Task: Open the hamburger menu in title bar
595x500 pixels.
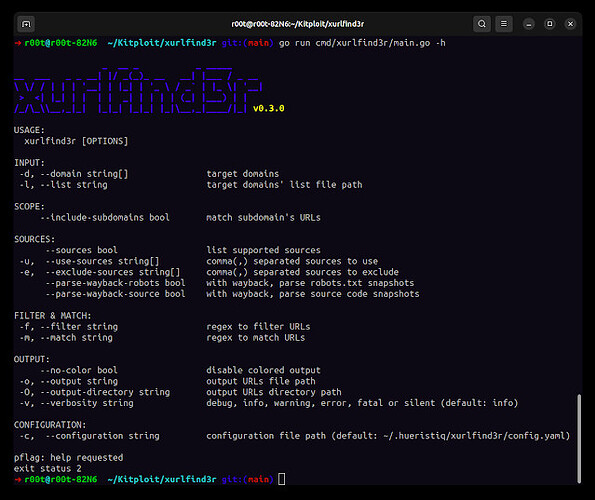Action: pos(504,24)
